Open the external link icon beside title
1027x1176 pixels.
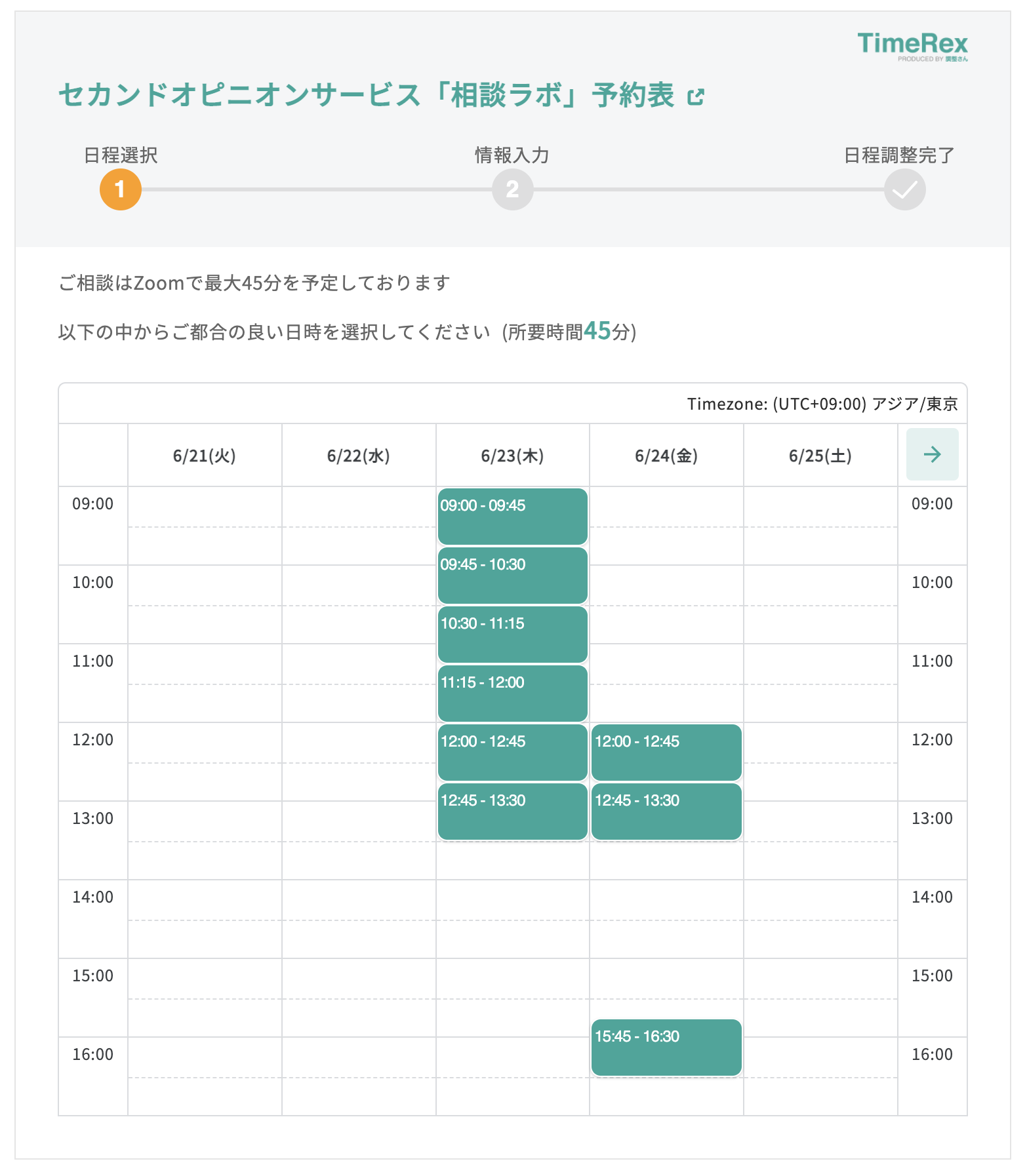pyautogui.click(x=695, y=97)
